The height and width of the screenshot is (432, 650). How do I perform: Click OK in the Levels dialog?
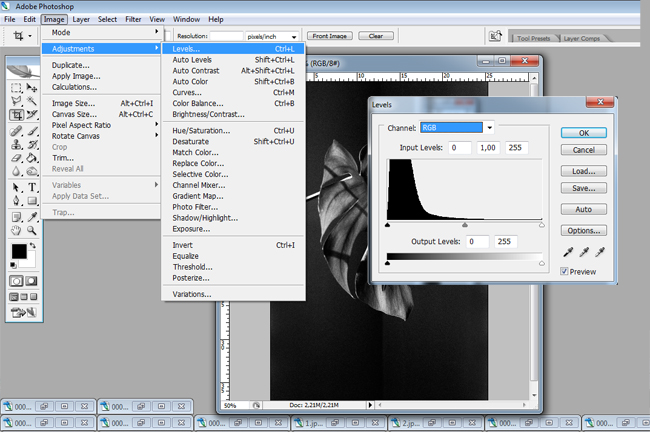tap(584, 133)
